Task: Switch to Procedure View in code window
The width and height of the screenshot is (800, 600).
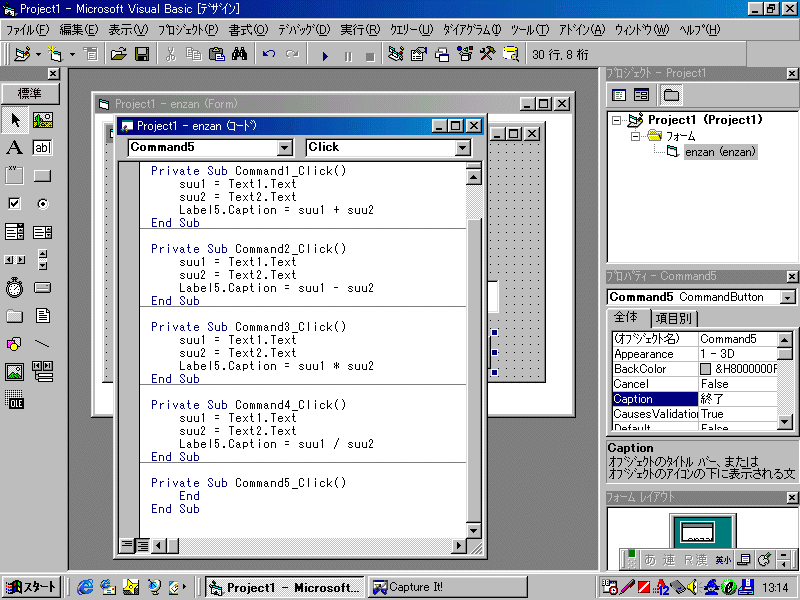Action: [x=127, y=545]
